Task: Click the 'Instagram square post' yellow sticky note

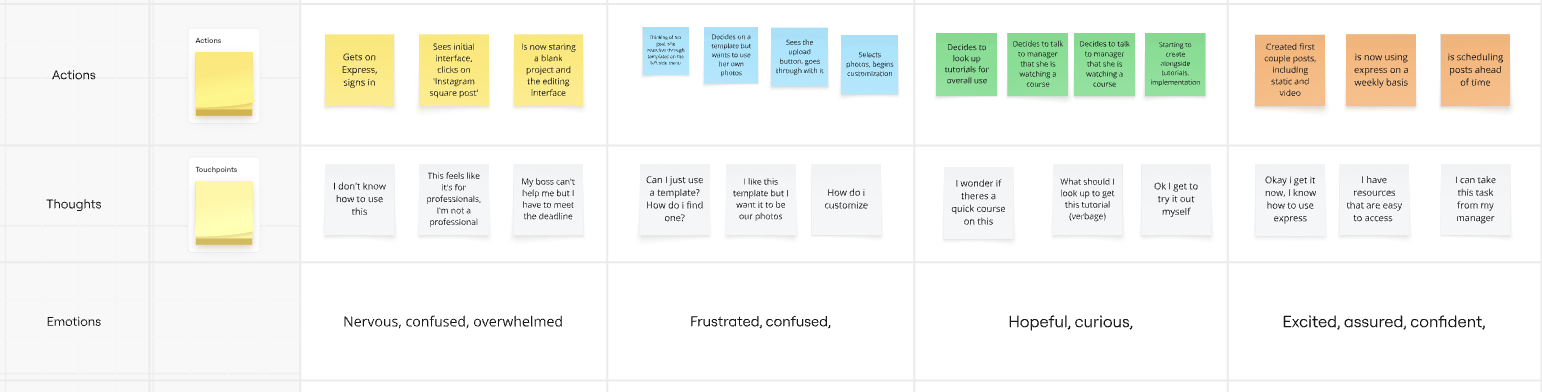Action: click(x=455, y=70)
